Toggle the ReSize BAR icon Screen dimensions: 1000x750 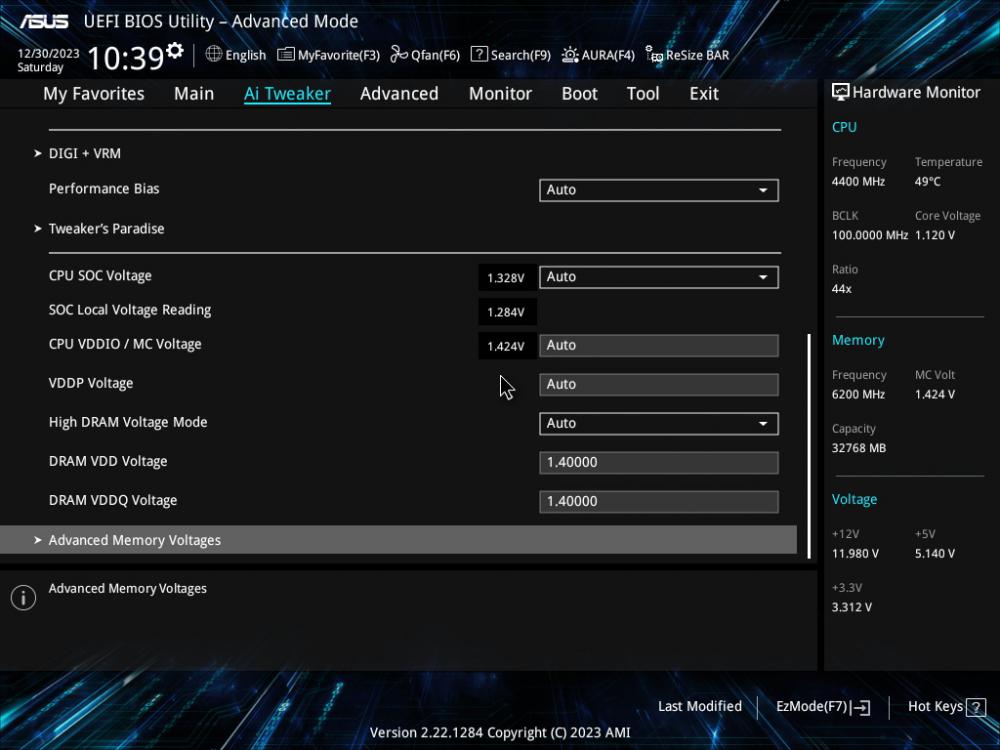coord(654,55)
